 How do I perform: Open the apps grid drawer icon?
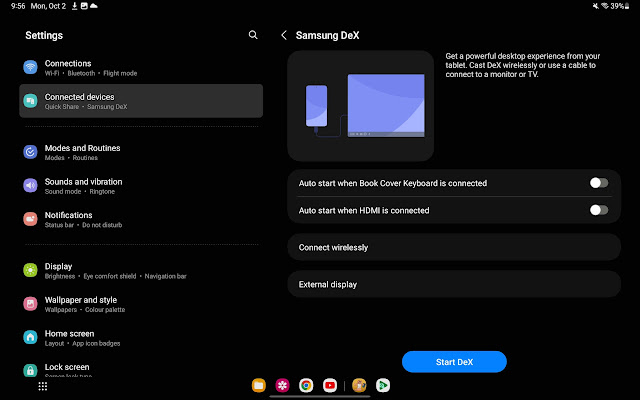click(x=42, y=386)
